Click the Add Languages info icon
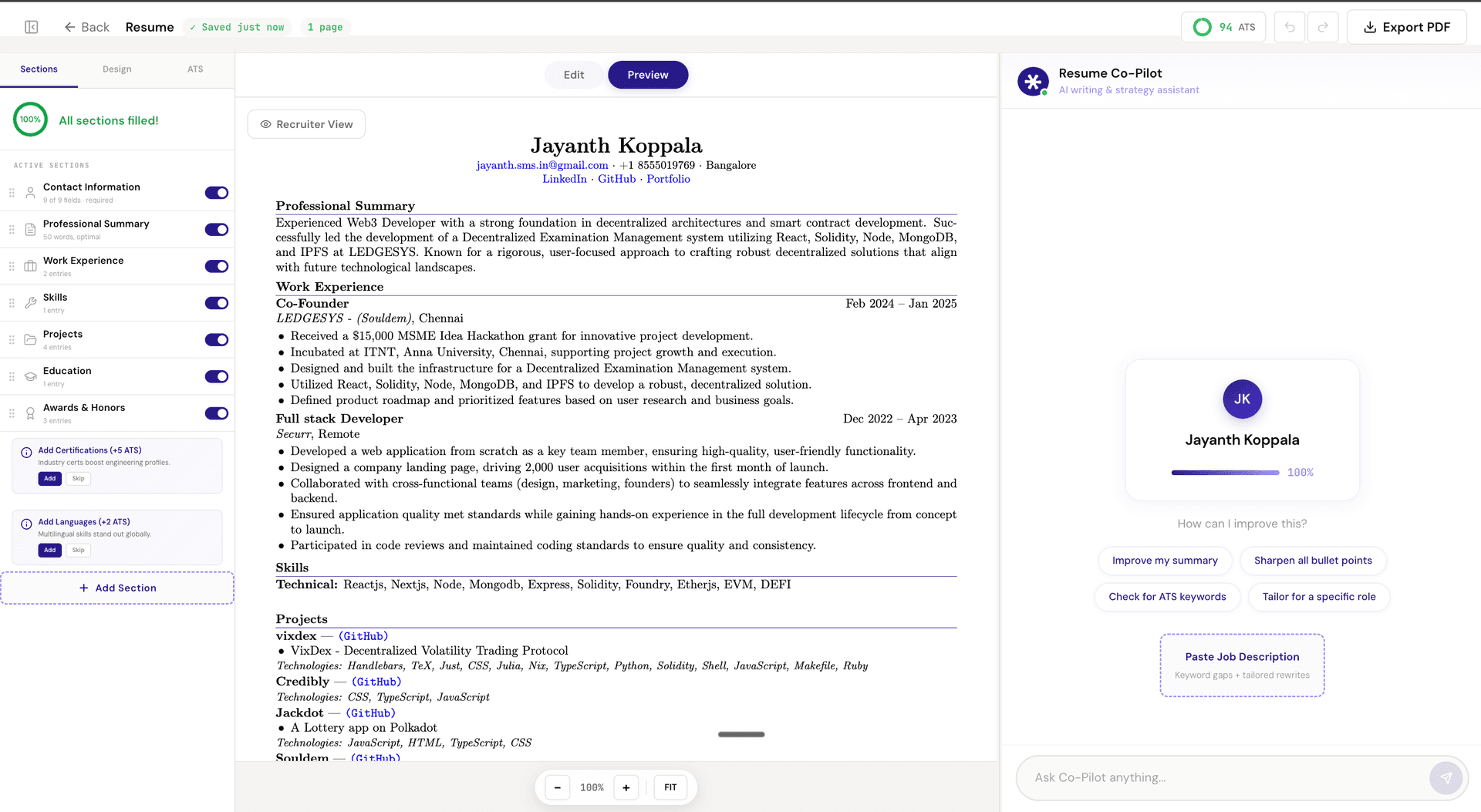This screenshot has width=1481, height=812. pos(26,524)
